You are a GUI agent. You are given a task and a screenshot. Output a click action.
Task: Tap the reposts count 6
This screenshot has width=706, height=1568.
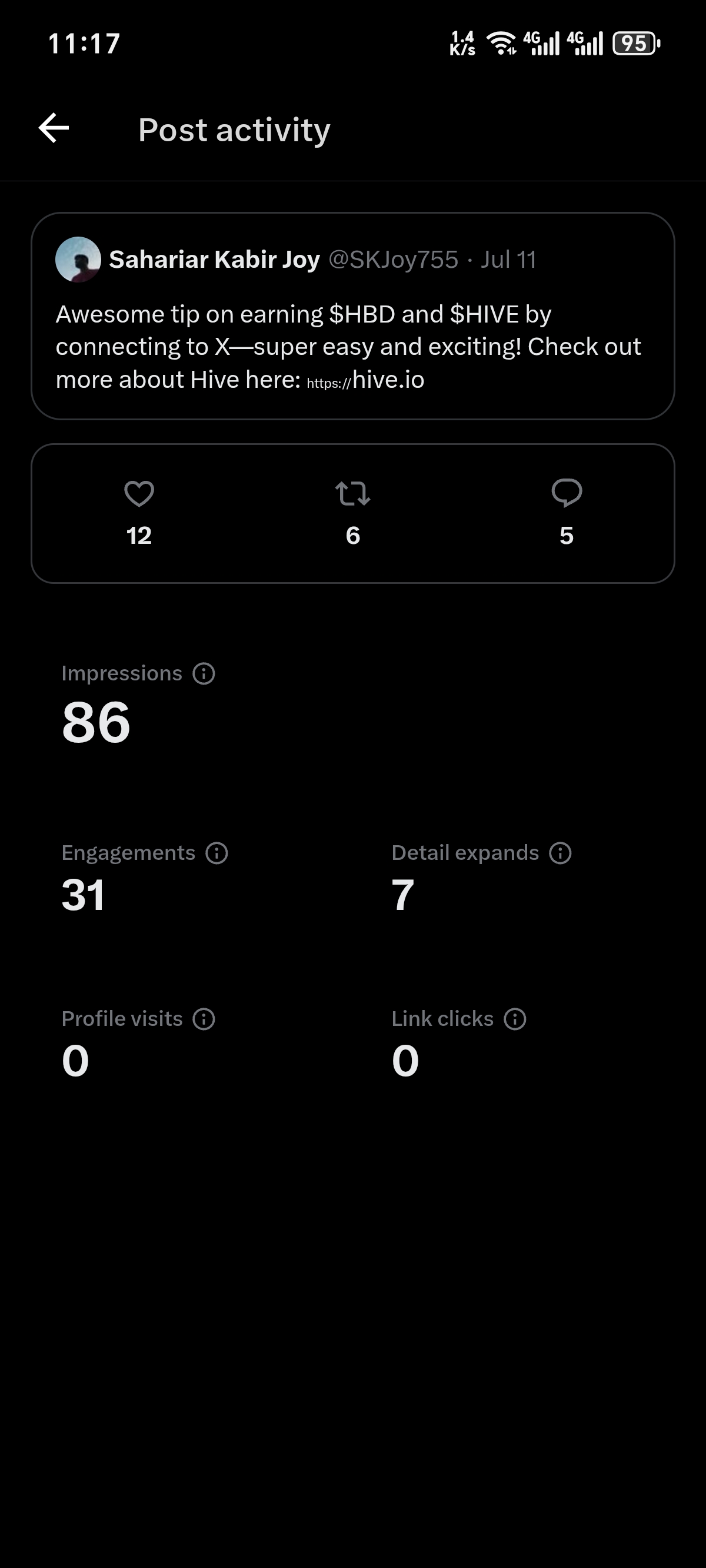click(x=353, y=536)
